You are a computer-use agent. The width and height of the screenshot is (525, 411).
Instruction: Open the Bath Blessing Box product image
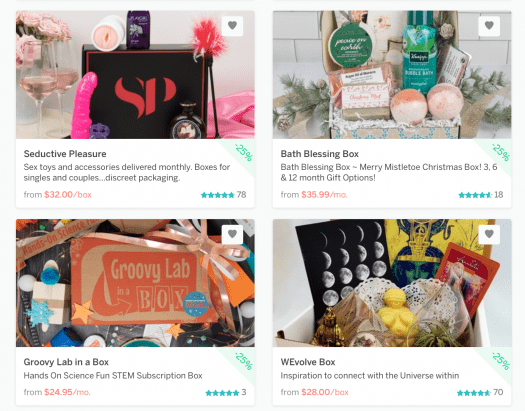point(392,75)
